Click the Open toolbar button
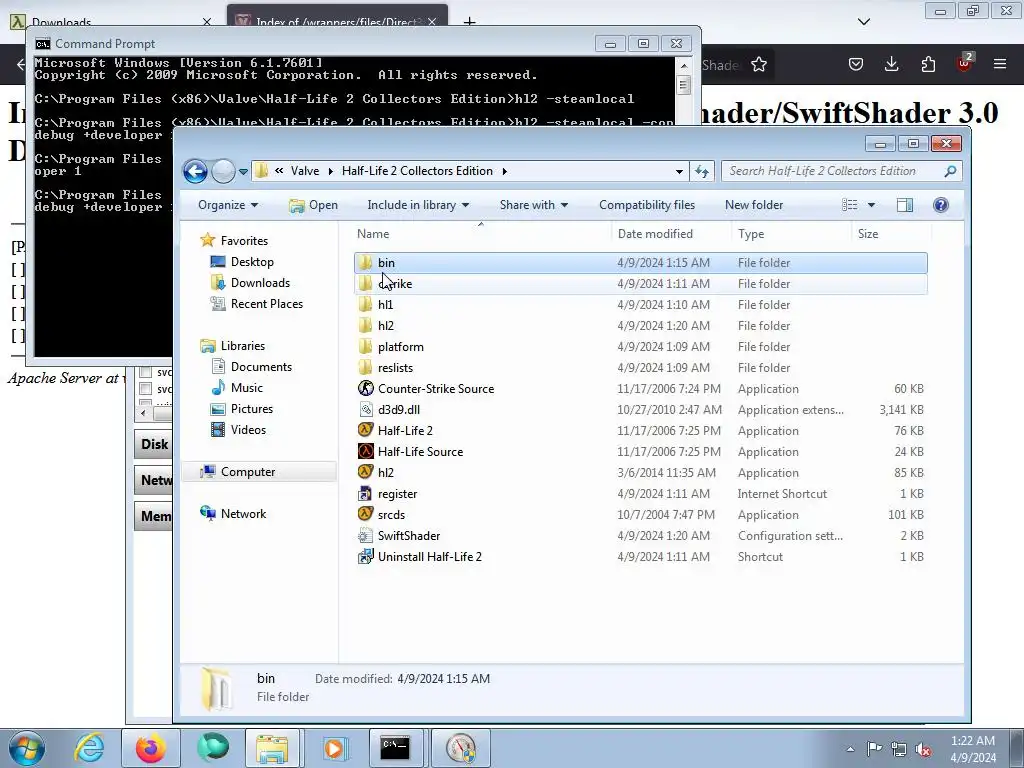Screen dimensions: 1024x768 [x=313, y=205]
